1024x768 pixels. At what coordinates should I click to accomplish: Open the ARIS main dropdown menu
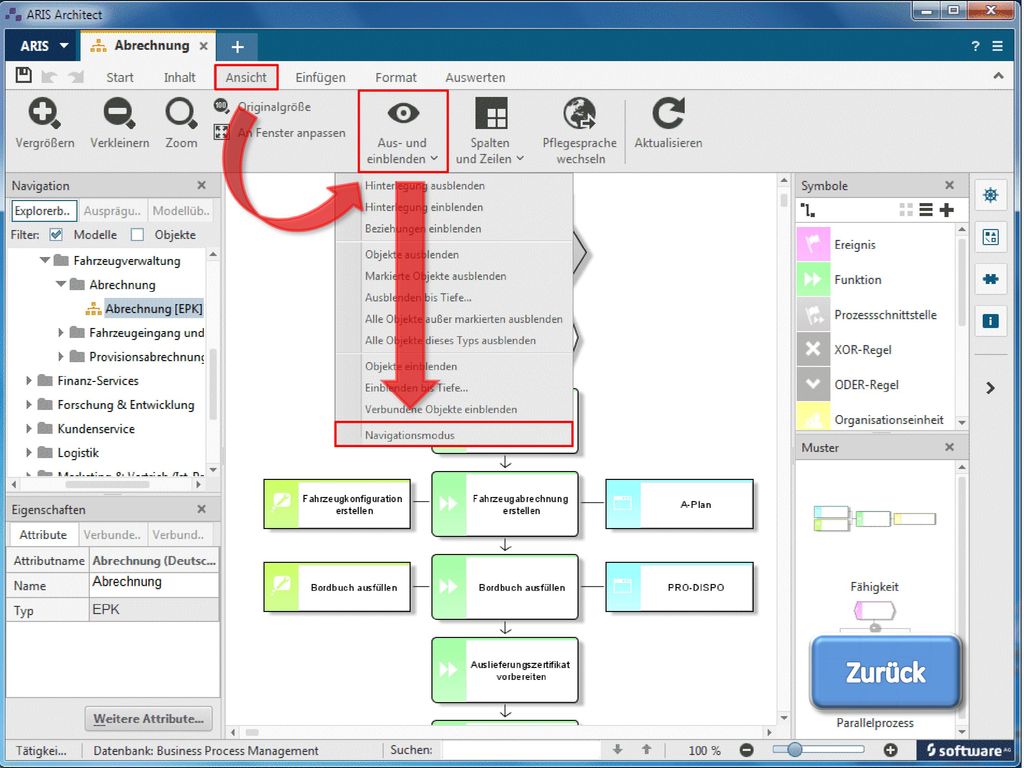pos(43,46)
